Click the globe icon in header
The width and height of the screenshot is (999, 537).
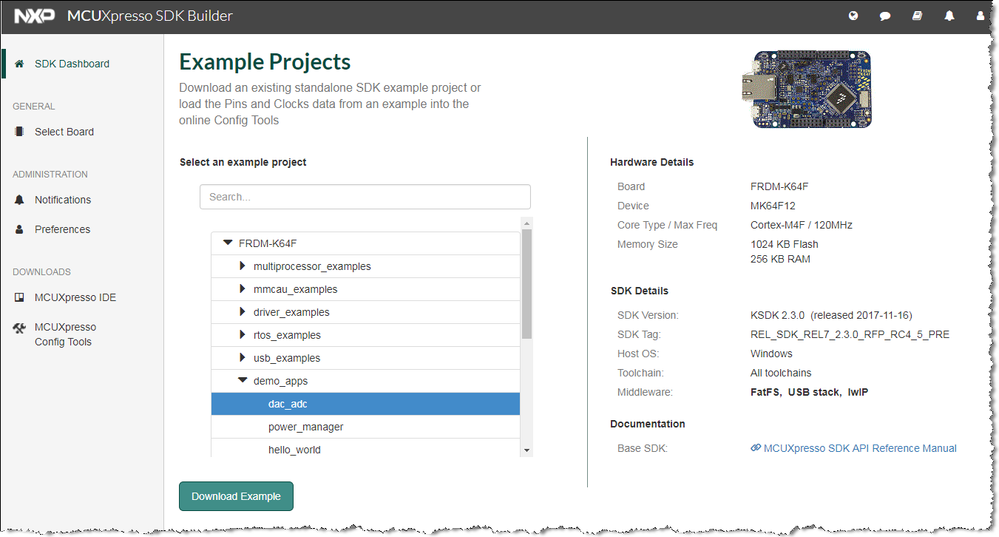point(853,16)
